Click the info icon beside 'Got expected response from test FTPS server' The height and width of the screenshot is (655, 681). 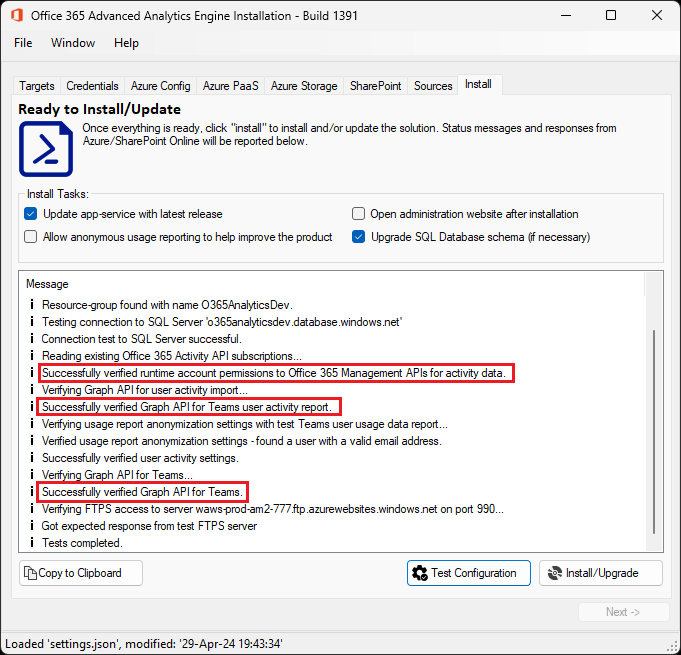(x=32, y=526)
